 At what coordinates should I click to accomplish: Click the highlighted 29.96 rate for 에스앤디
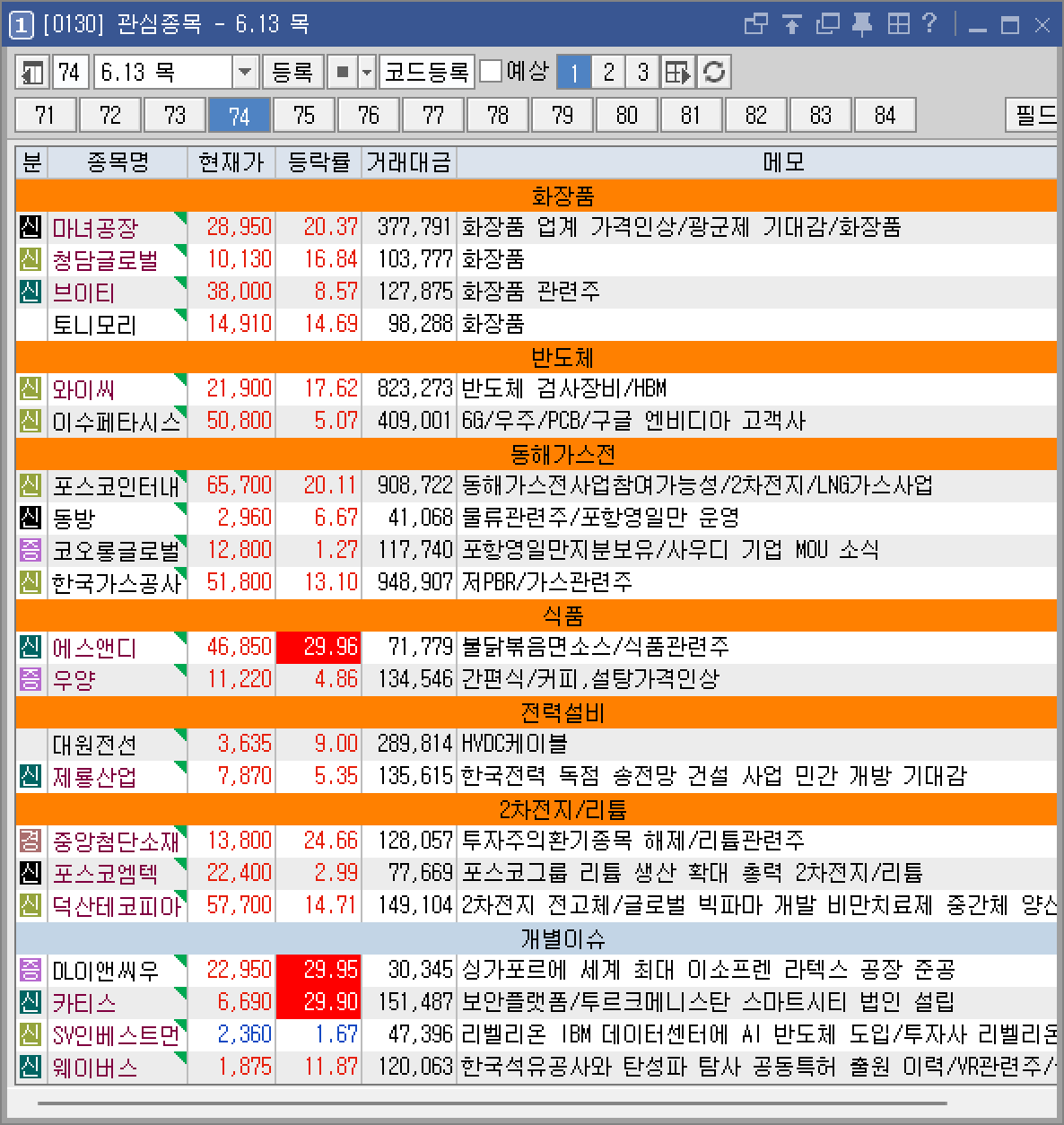[x=318, y=647]
